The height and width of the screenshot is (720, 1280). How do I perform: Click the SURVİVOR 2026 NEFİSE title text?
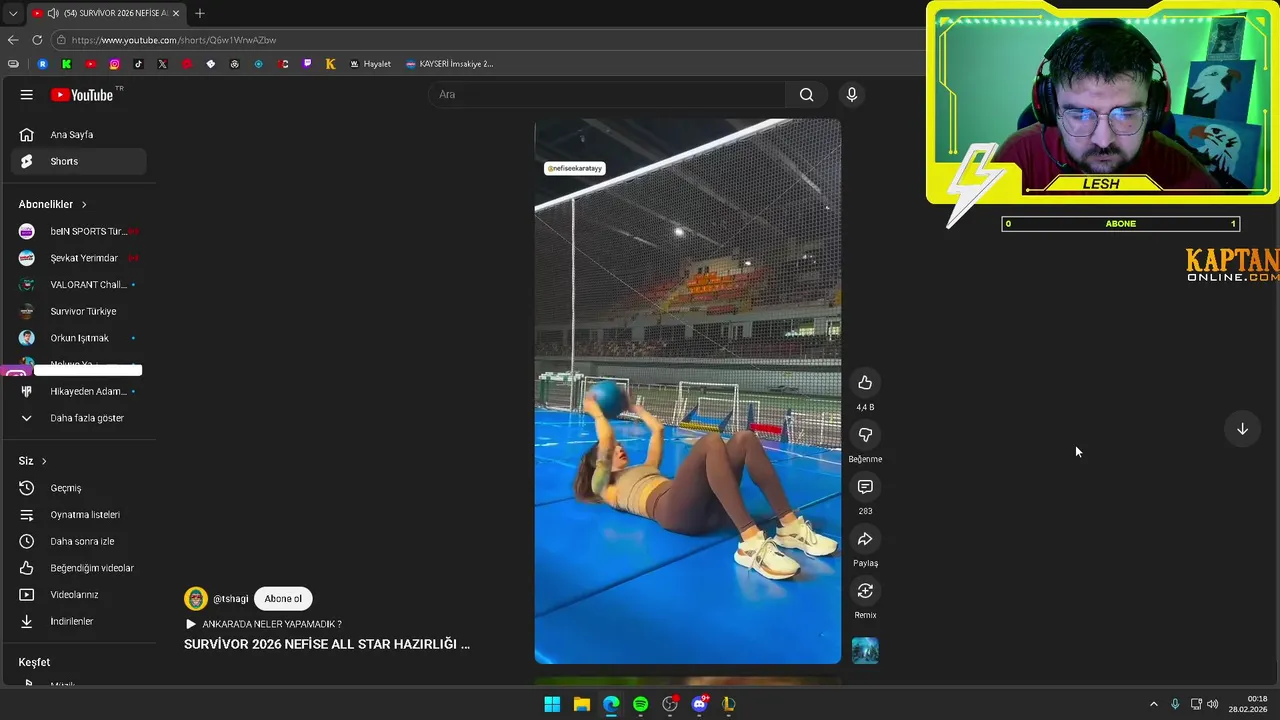[x=327, y=644]
